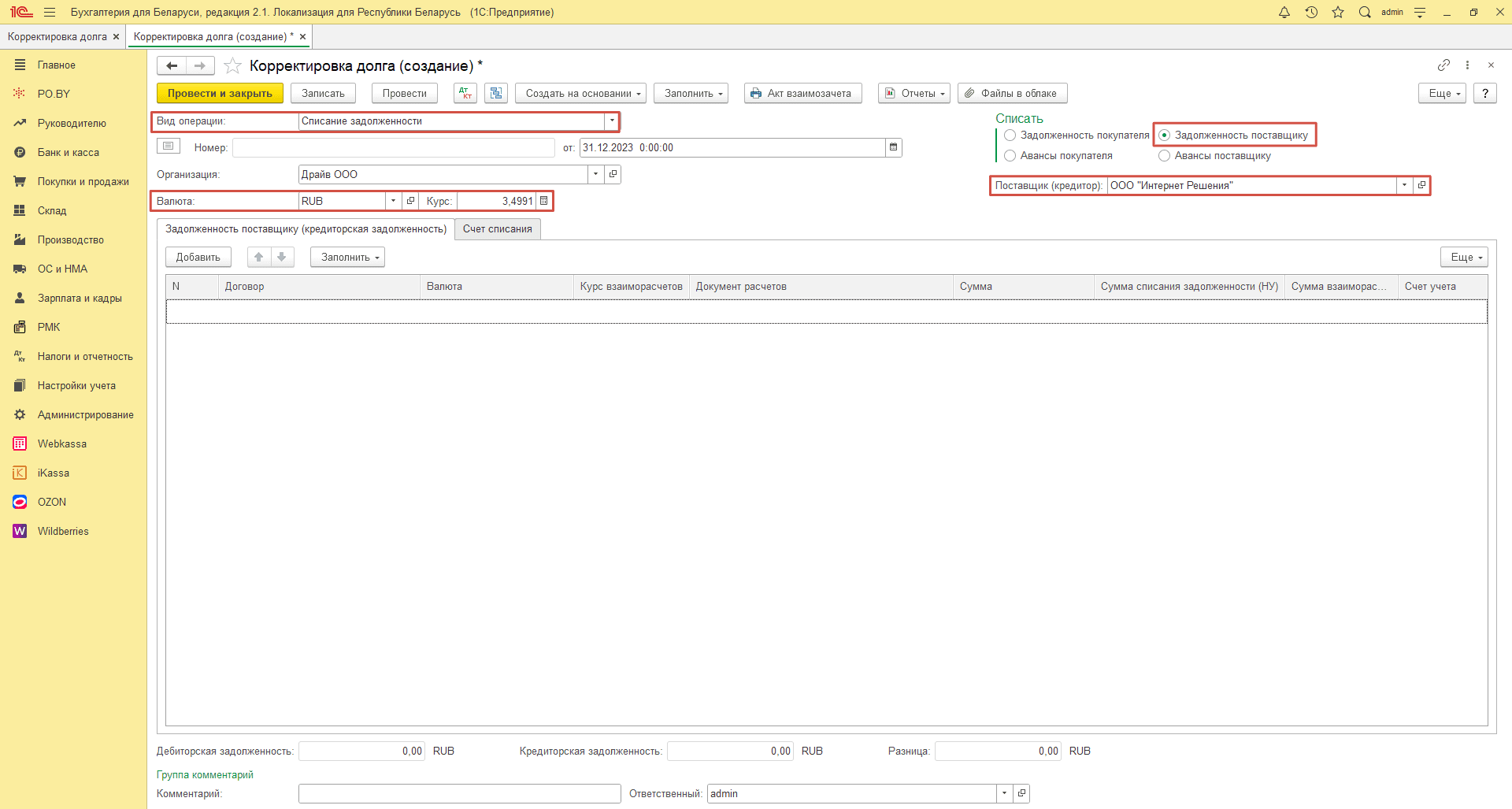Move table row up arrow
Screen dimensions: 1512x809
click(x=258, y=257)
